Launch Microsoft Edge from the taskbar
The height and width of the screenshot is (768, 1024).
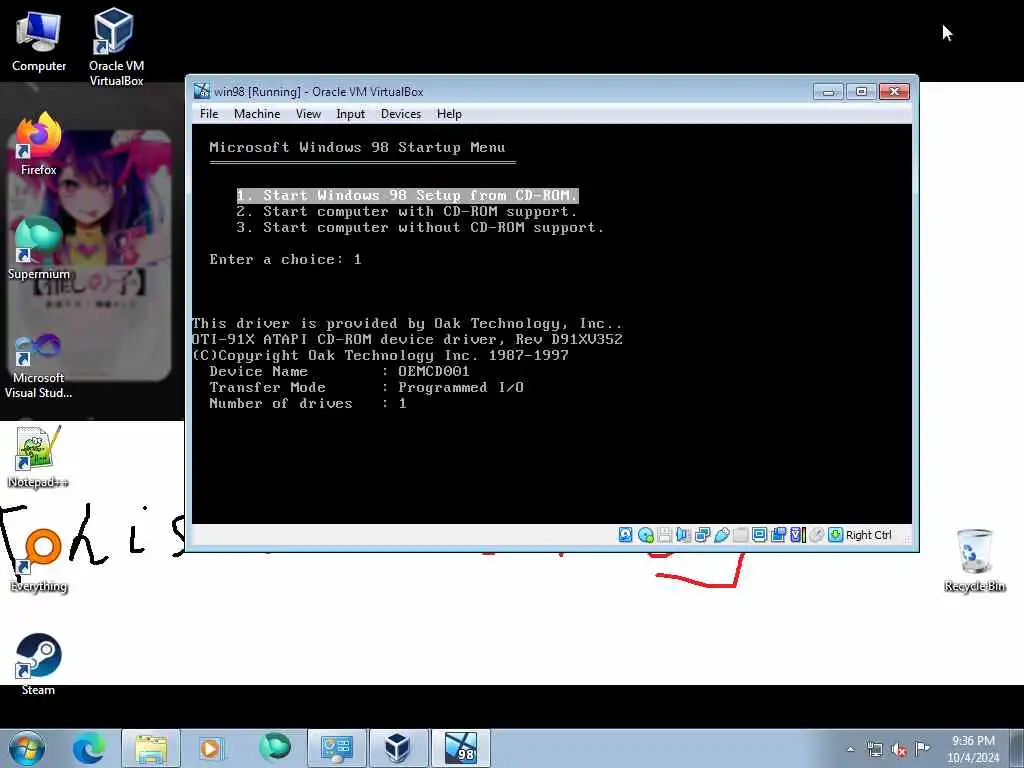click(x=88, y=748)
